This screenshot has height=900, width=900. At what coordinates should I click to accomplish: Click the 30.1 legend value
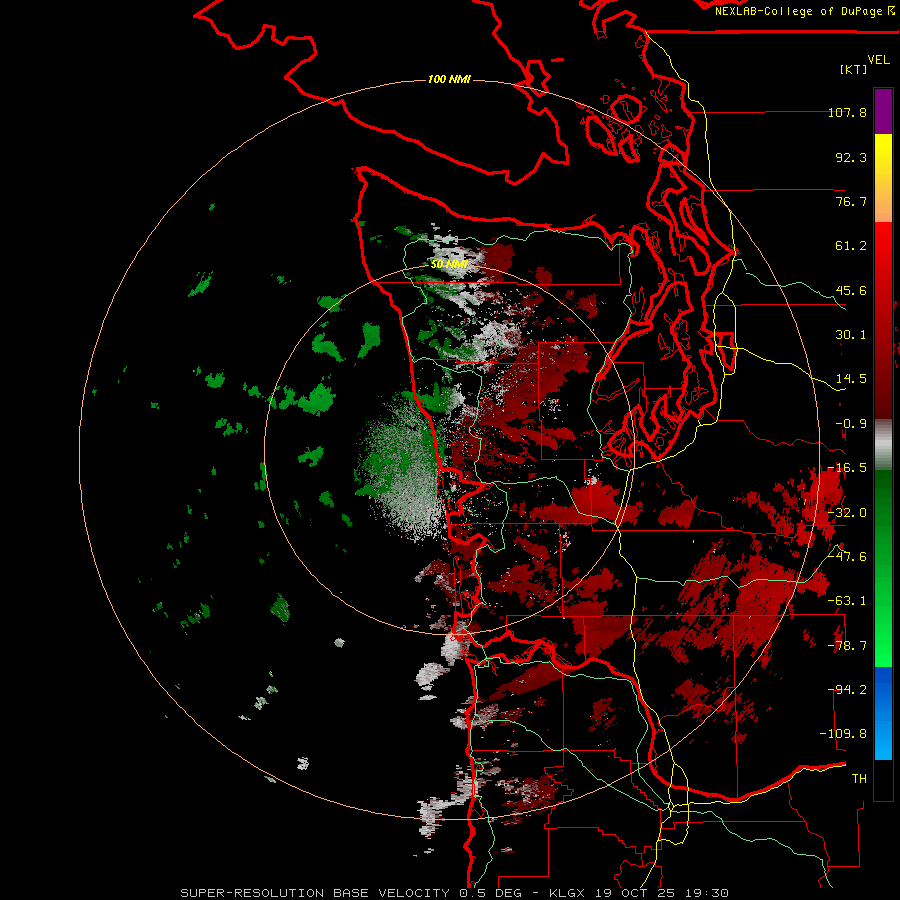pos(851,335)
